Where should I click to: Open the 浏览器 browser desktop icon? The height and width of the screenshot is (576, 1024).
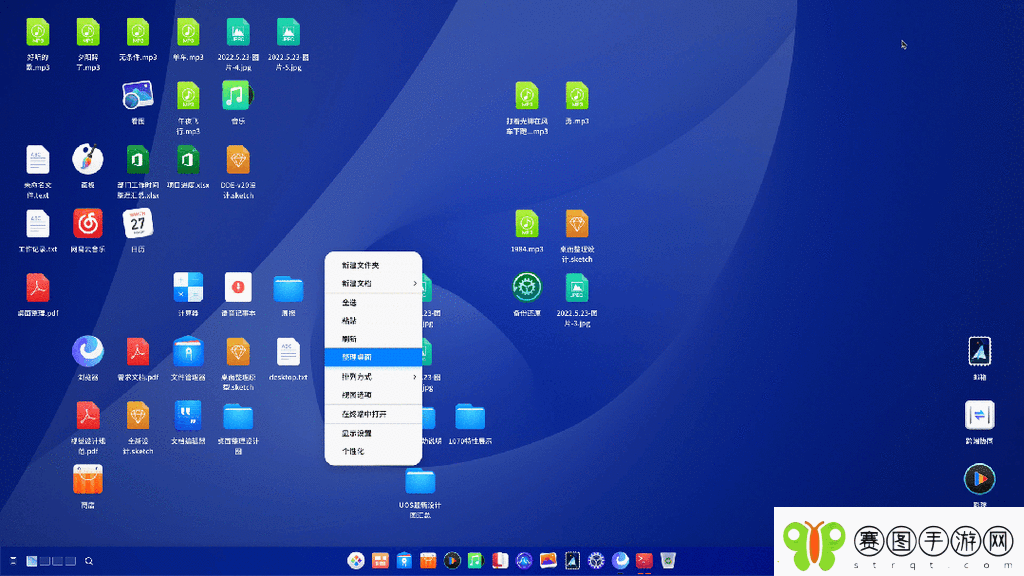pos(88,351)
